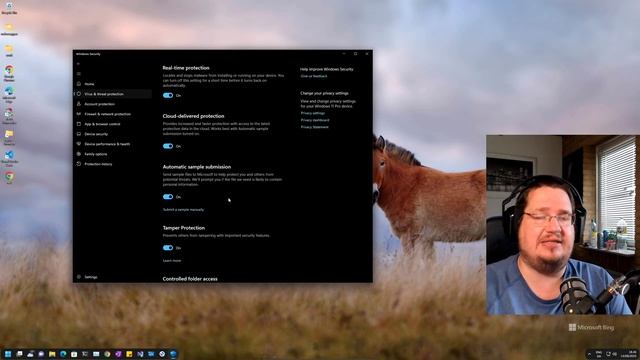The height and width of the screenshot is (360, 640).
Task: Show hidden tray icons chevron
Action: [x=589, y=354]
